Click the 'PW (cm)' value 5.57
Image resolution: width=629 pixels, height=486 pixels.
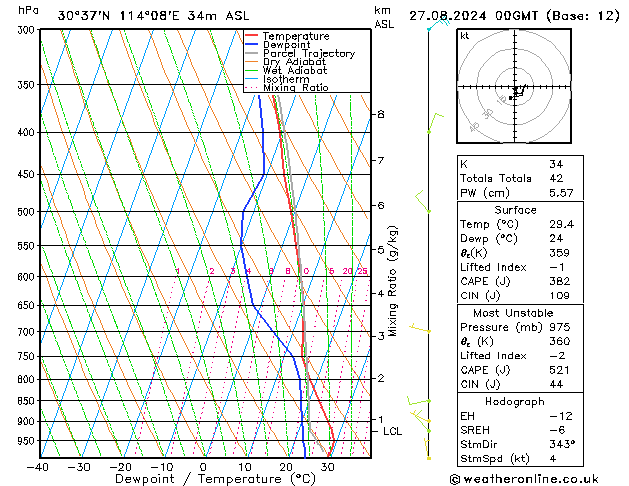click(x=561, y=193)
